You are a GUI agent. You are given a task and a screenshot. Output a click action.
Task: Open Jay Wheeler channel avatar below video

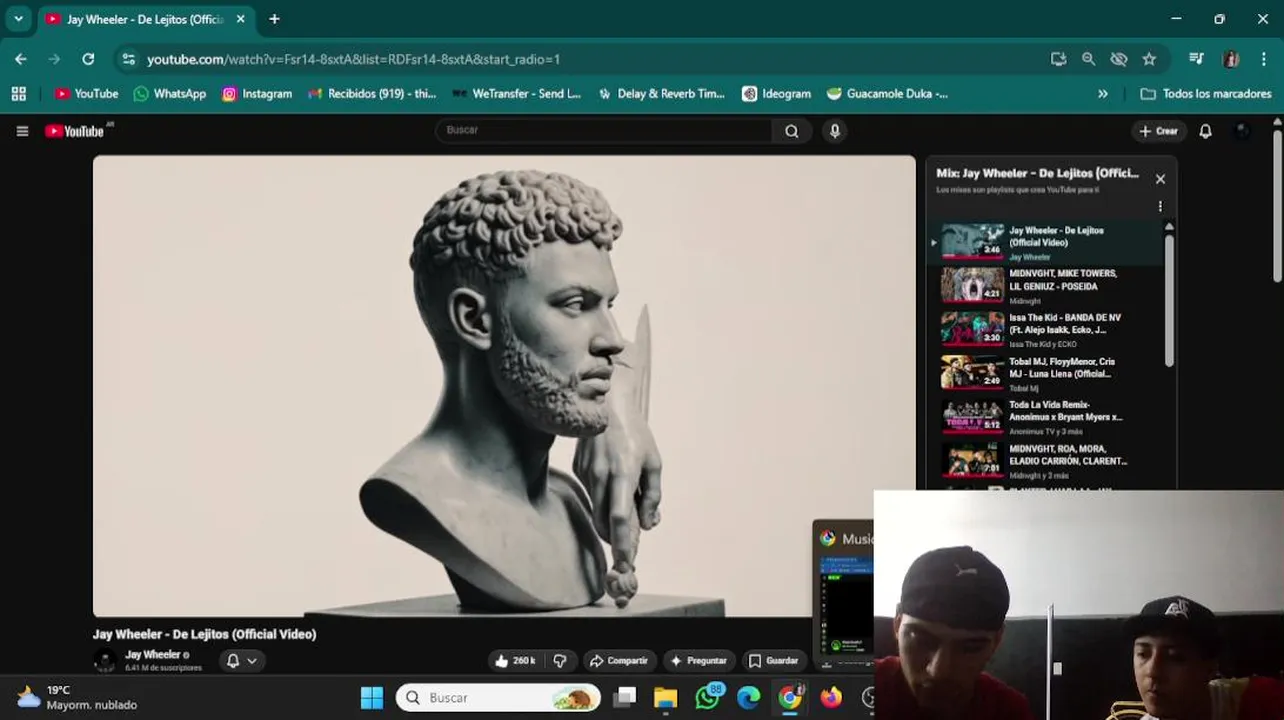tap(104, 660)
